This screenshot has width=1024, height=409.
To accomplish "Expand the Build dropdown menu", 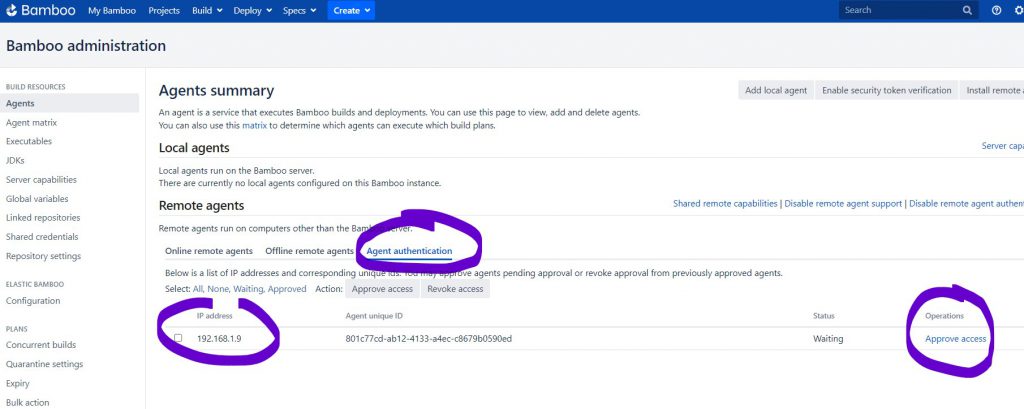I will pos(207,11).
